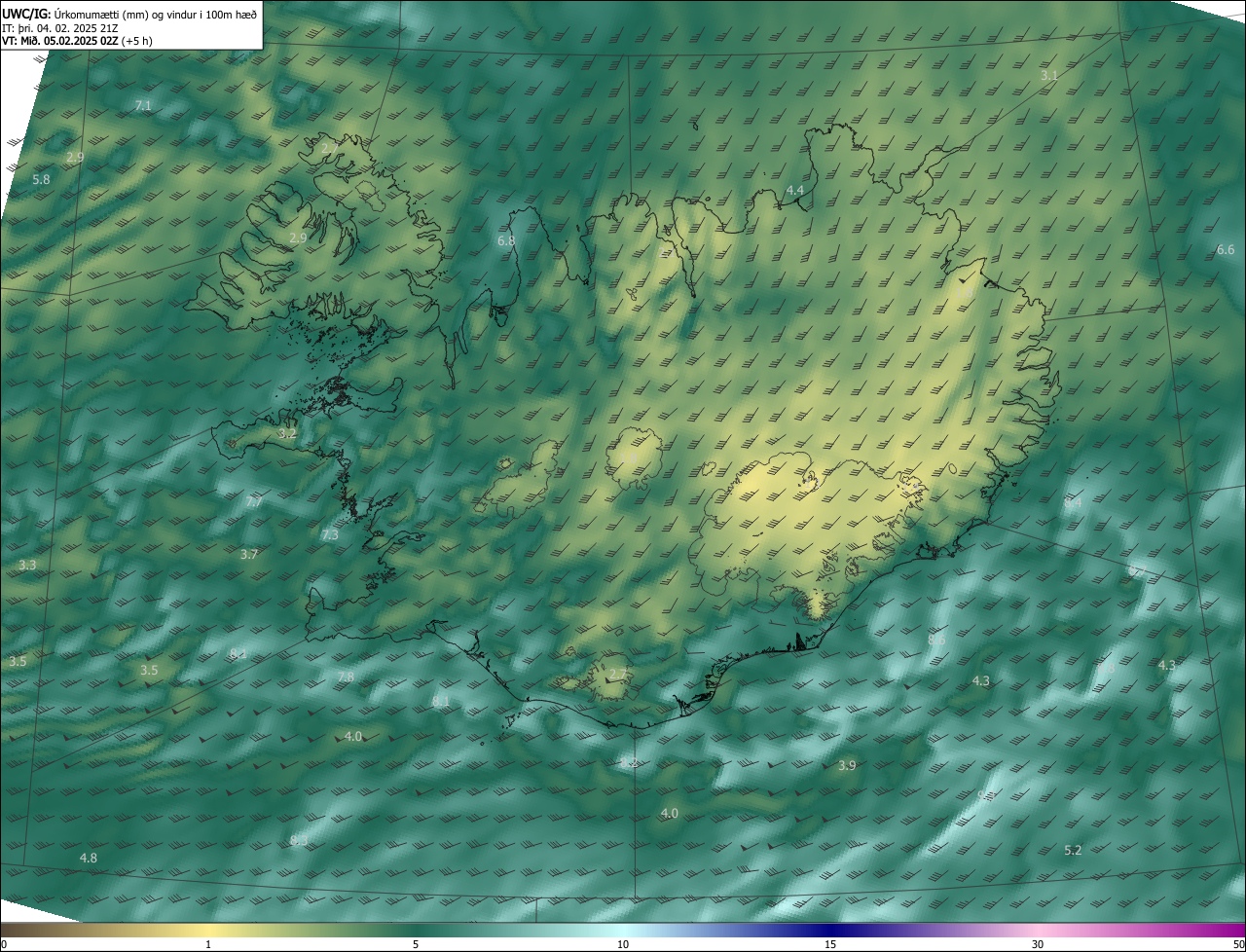Click the 6.6 value label
The height and width of the screenshot is (952, 1246).
pyautogui.click(x=1226, y=250)
